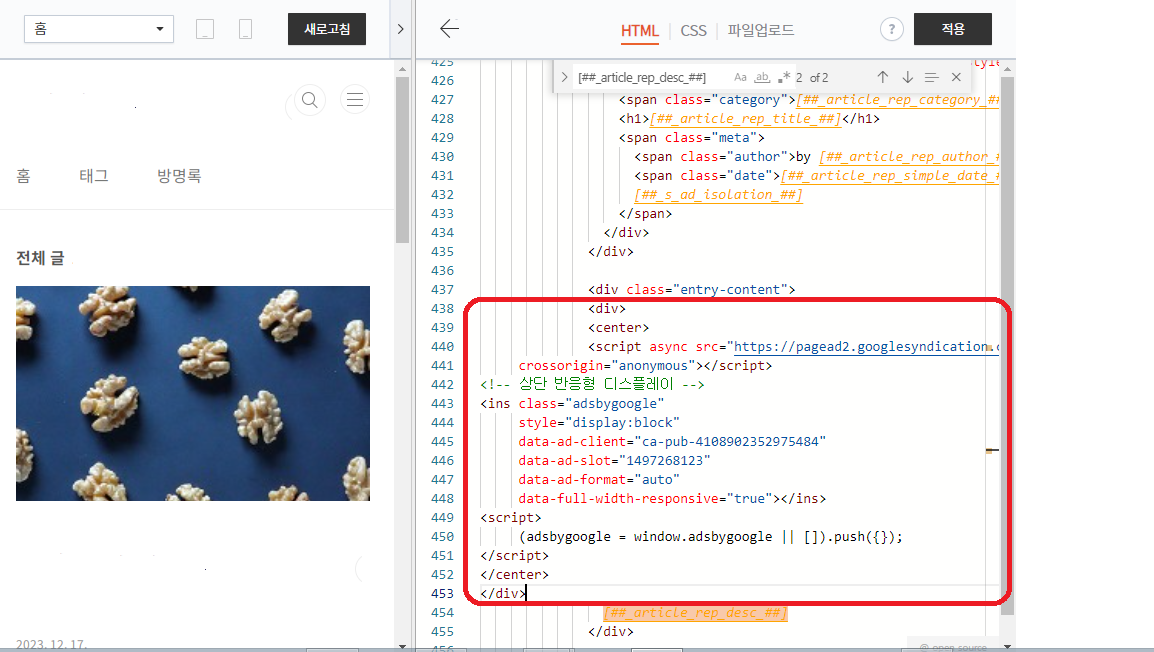Viewport: 1154px width, 652px height.
Task: Switch preview to mobile phone view icon
Action: point(246,29)
